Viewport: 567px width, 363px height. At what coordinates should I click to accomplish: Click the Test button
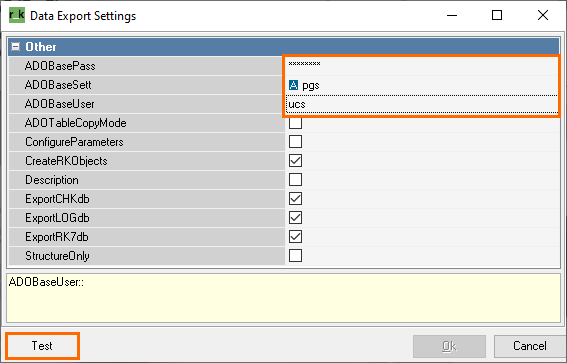coord(42,346)
